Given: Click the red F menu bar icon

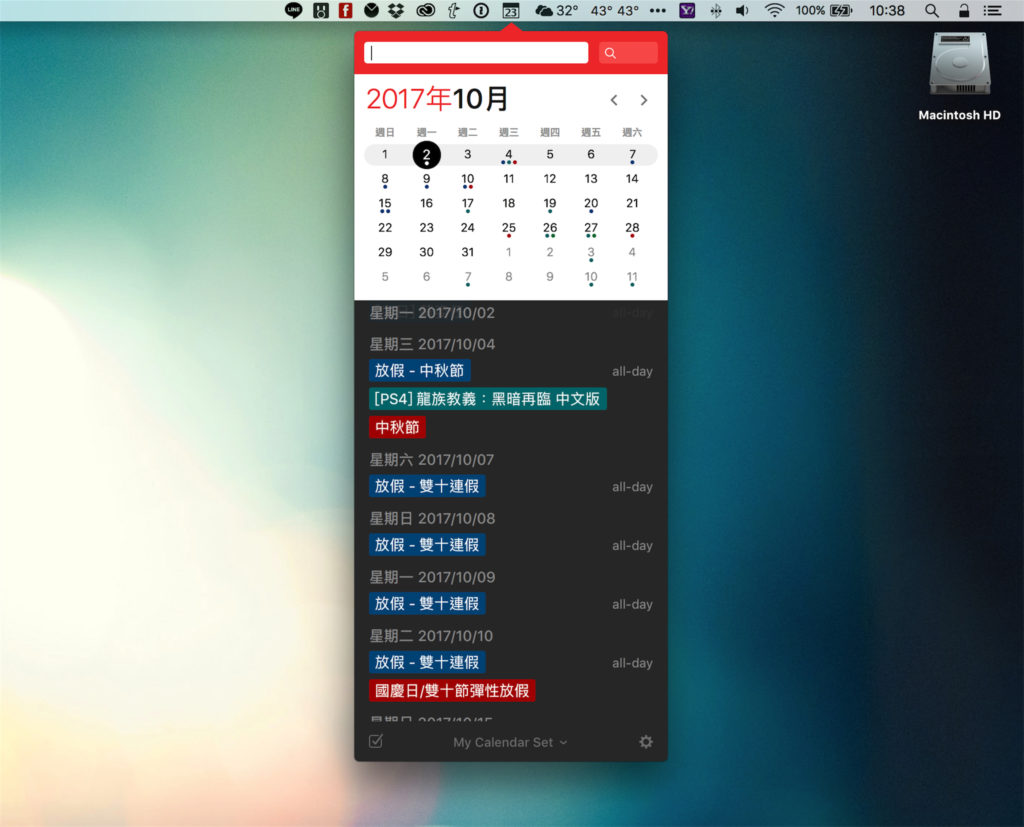Looking at the screenshot, I should coord(345,10).
